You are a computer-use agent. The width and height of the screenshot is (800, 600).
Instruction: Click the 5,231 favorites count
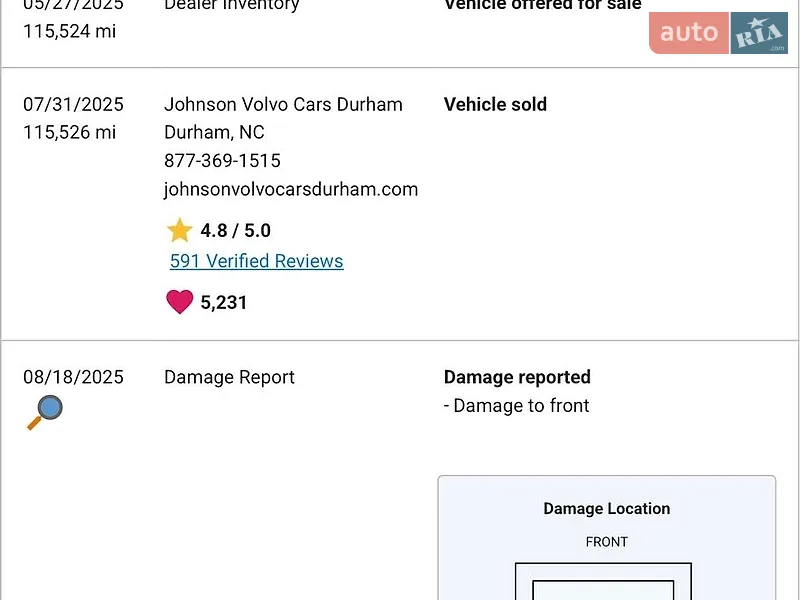point(223,302)
